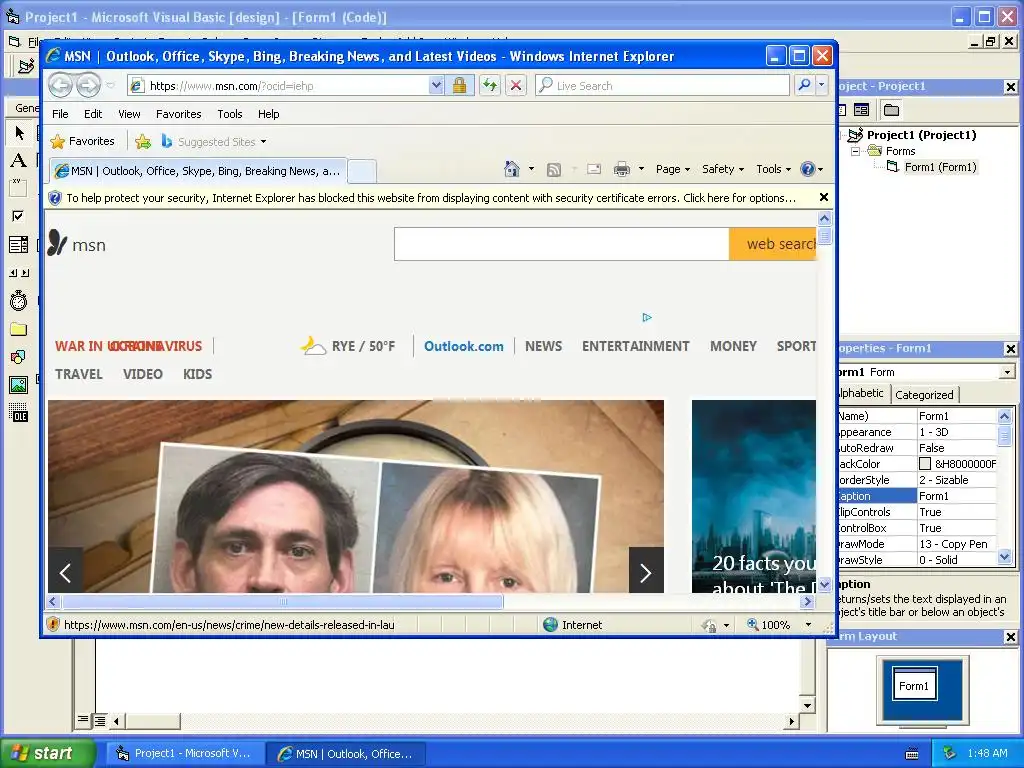Click the IE Stop button
This screenshot has width=1024, height=768.
[516, 86]
